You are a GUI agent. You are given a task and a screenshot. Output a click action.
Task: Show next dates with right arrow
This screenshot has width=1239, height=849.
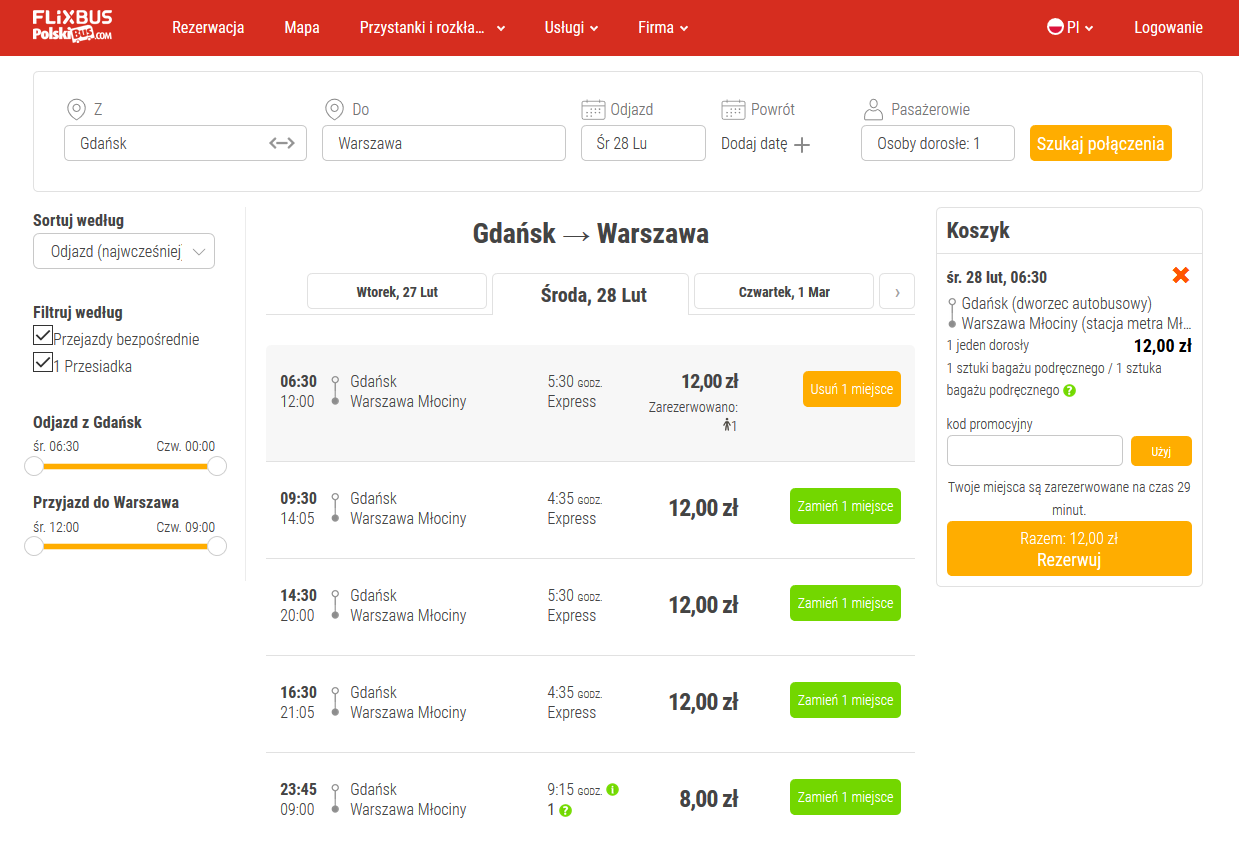point(897,292)
